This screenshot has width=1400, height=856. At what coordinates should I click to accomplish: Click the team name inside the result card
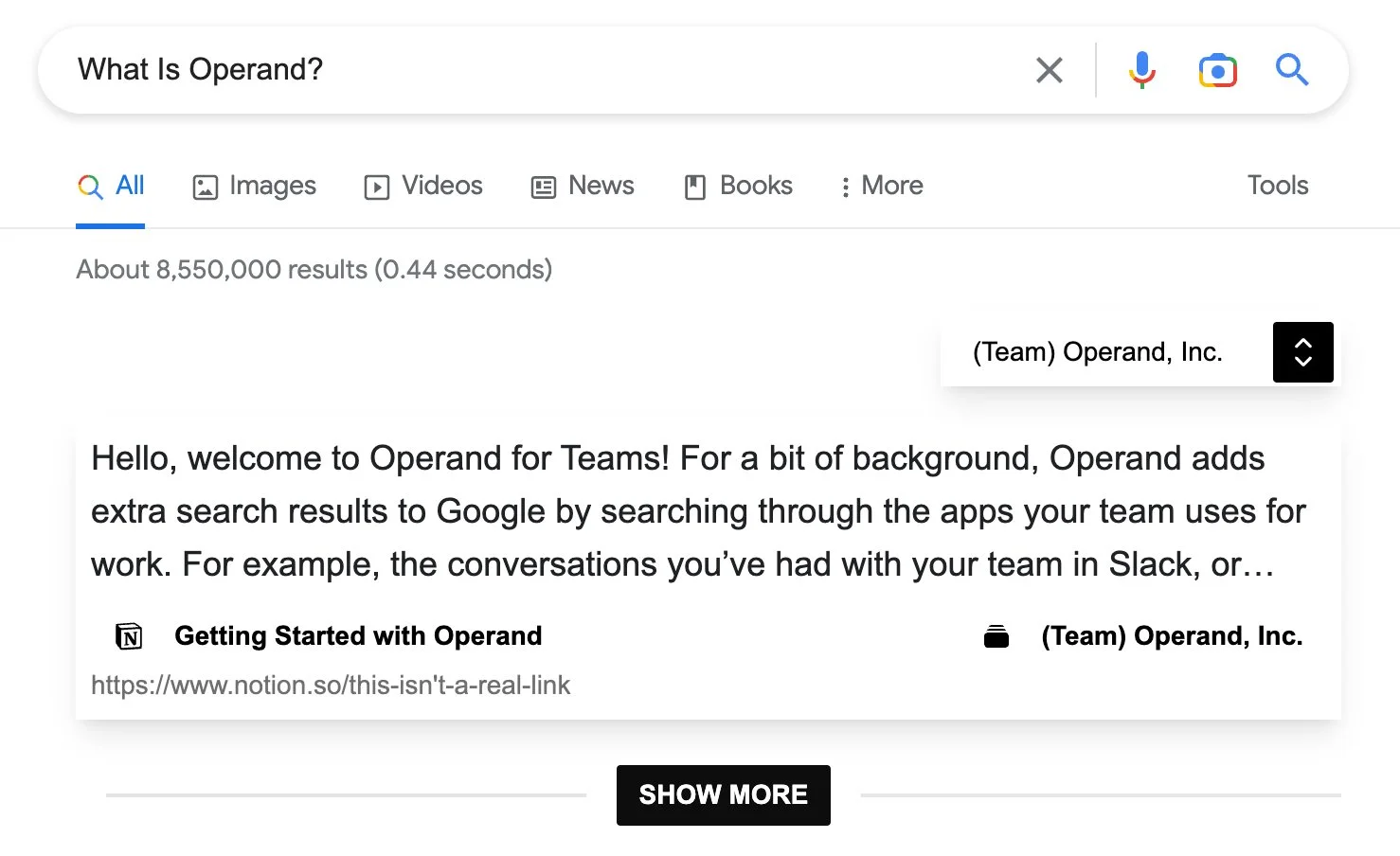point(1172,636)
